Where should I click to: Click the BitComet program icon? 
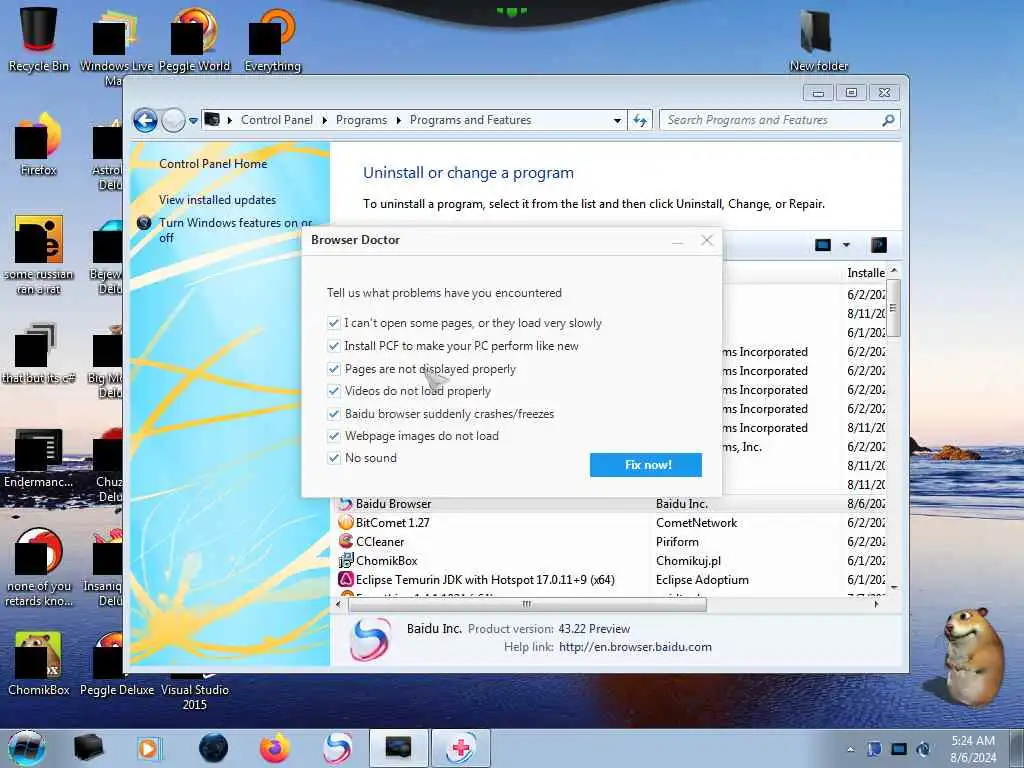(345, 522)
